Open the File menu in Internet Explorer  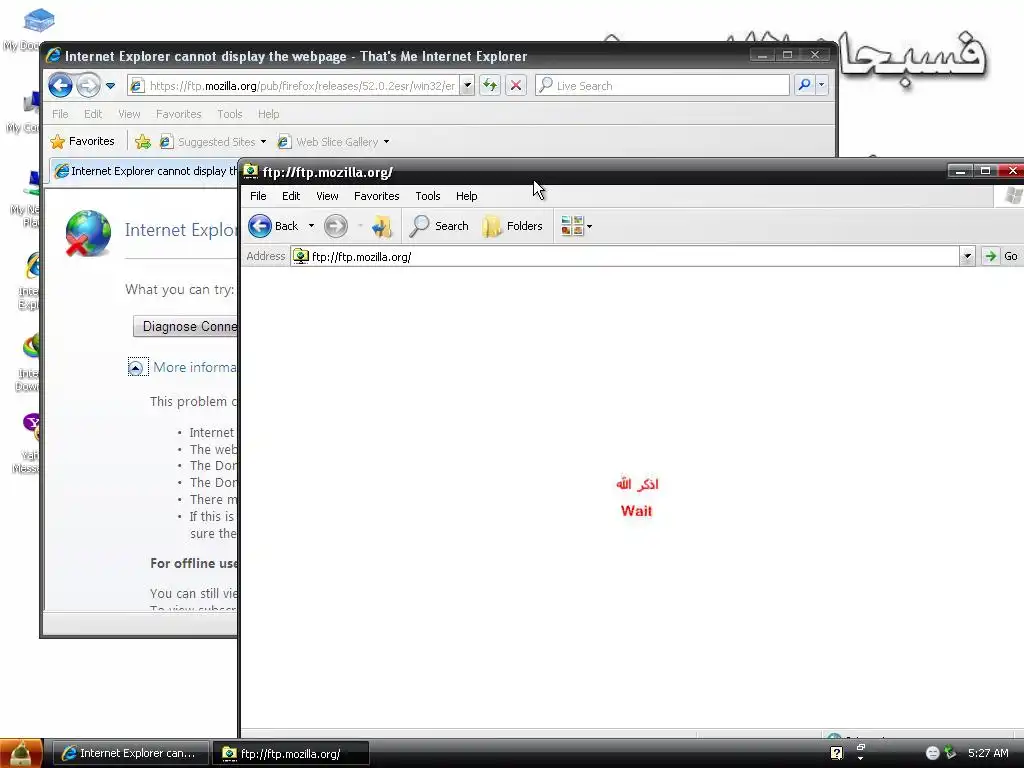[x=60, y=114]
